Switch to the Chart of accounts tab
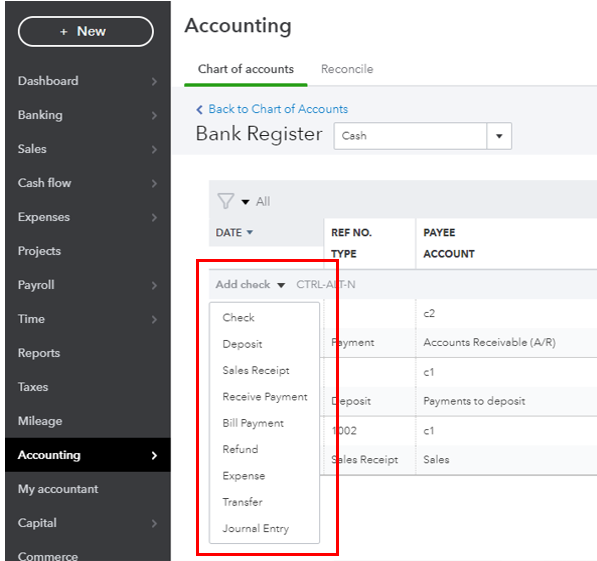Screen dimensions: 597x561 246,69
